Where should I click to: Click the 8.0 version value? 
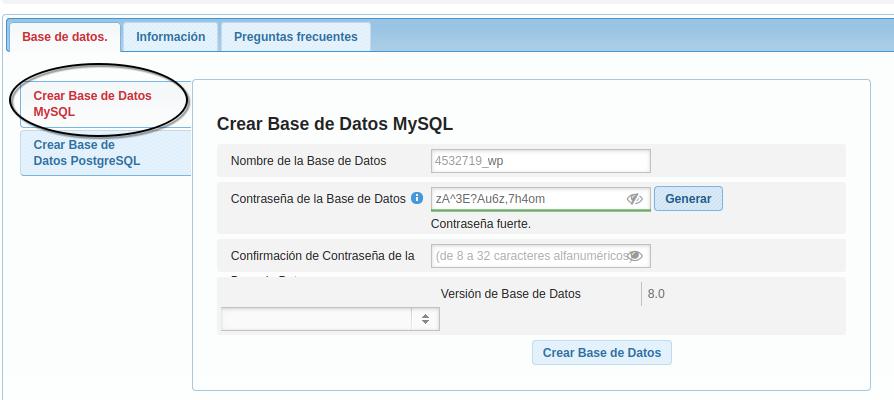click(656, 293)
